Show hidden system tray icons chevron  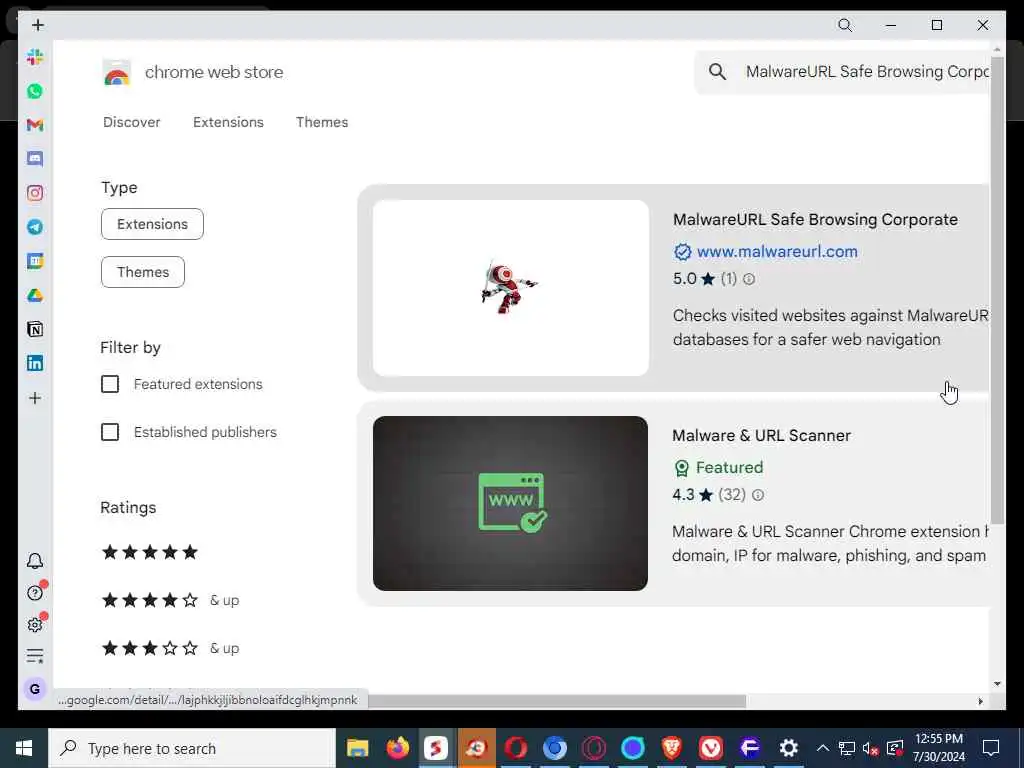click(x=823, y=748)
